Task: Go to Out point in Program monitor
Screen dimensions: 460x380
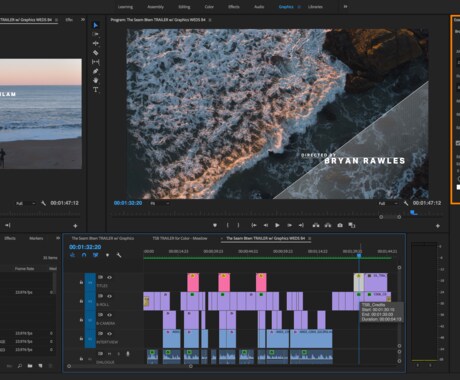Action: tap(301, 225)
